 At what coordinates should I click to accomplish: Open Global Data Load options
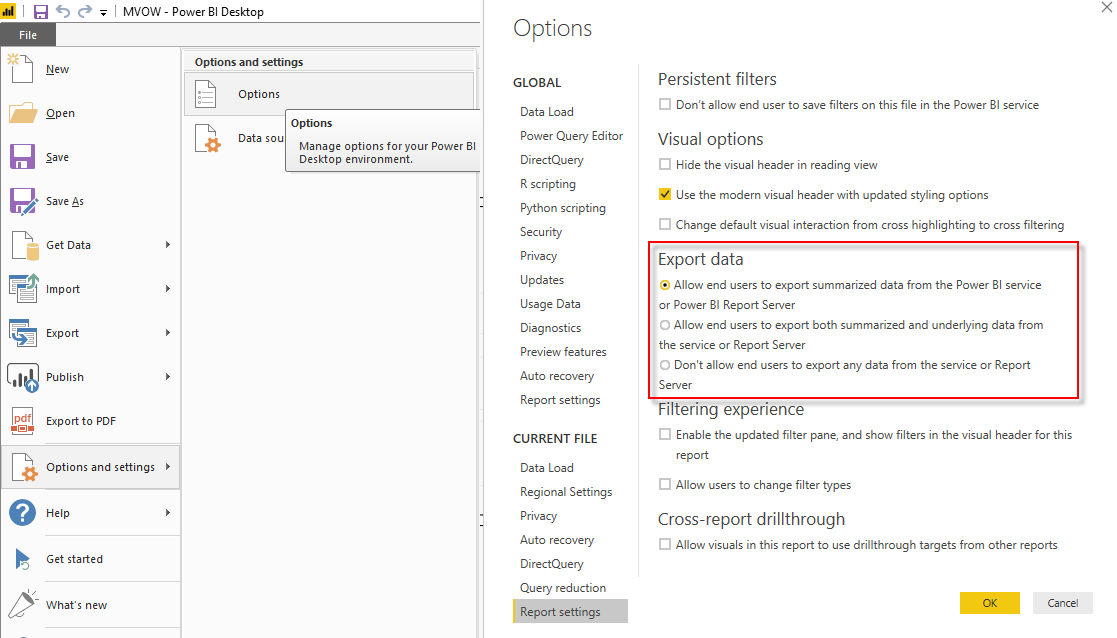546,112
